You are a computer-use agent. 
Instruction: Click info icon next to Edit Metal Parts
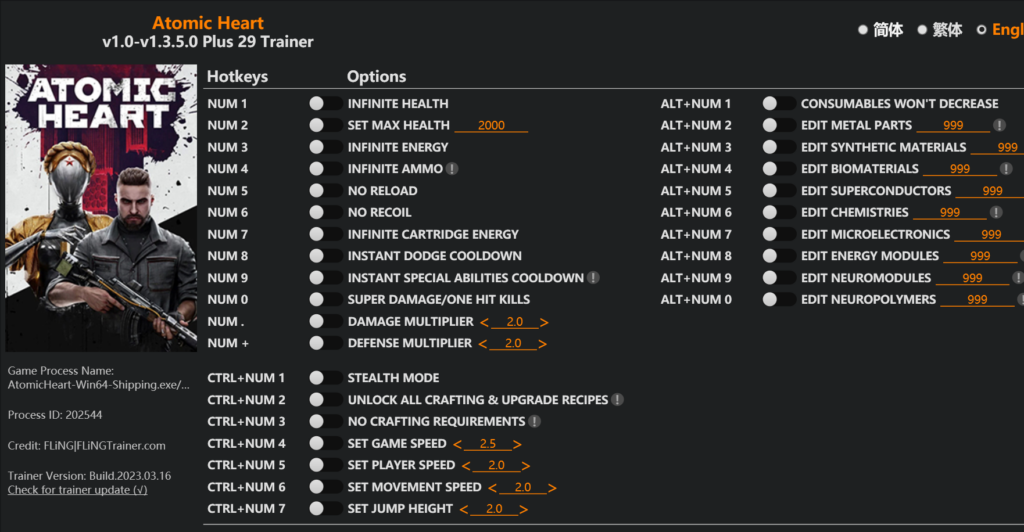tap(999, 125)
